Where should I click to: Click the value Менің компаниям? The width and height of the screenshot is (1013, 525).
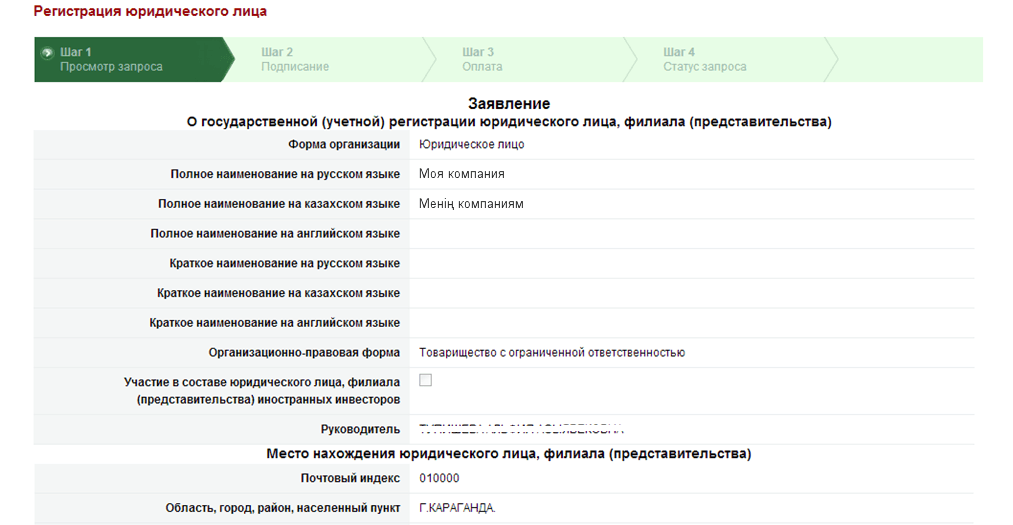(471, 204)
